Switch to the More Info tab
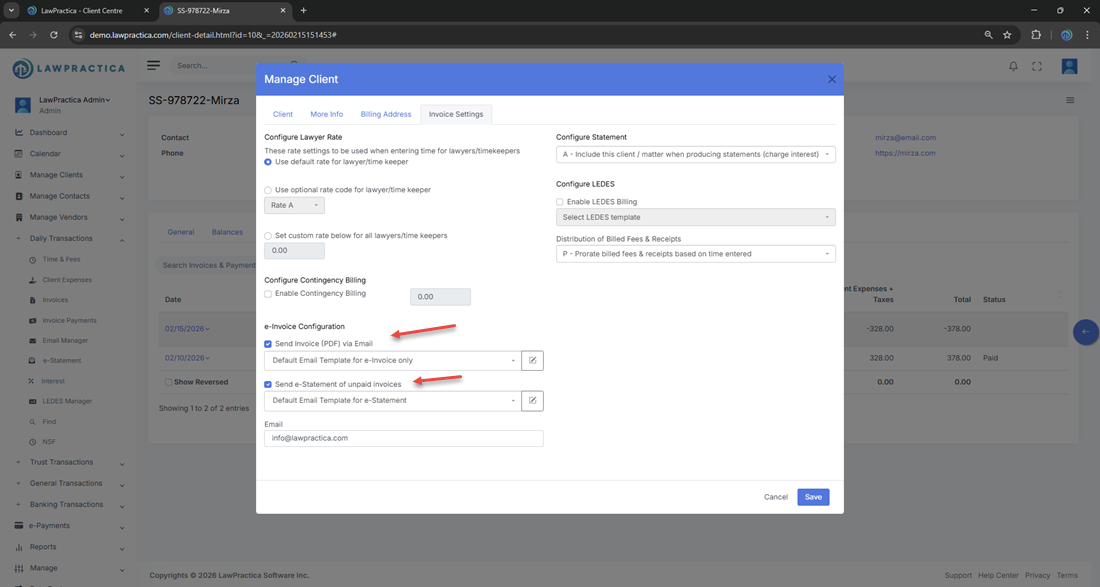This screenshot has width=1100, height=587. pos(326,114)
